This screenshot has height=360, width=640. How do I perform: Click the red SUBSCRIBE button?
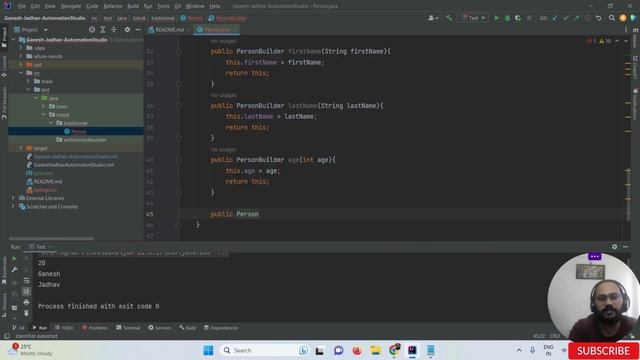click(x=603, y=351)
